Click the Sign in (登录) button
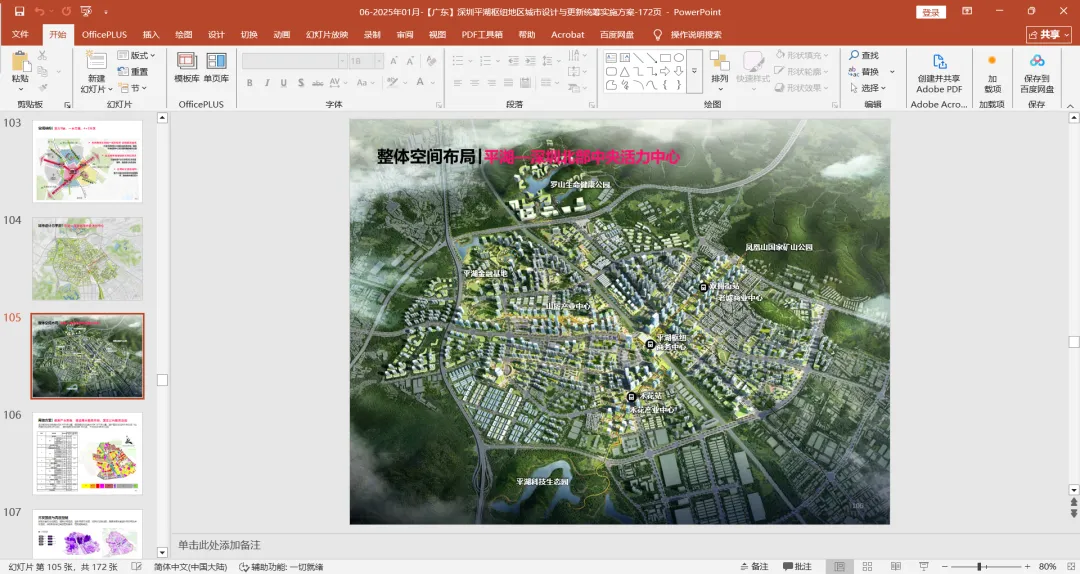The image size is (1080, 574). point(931,12)
